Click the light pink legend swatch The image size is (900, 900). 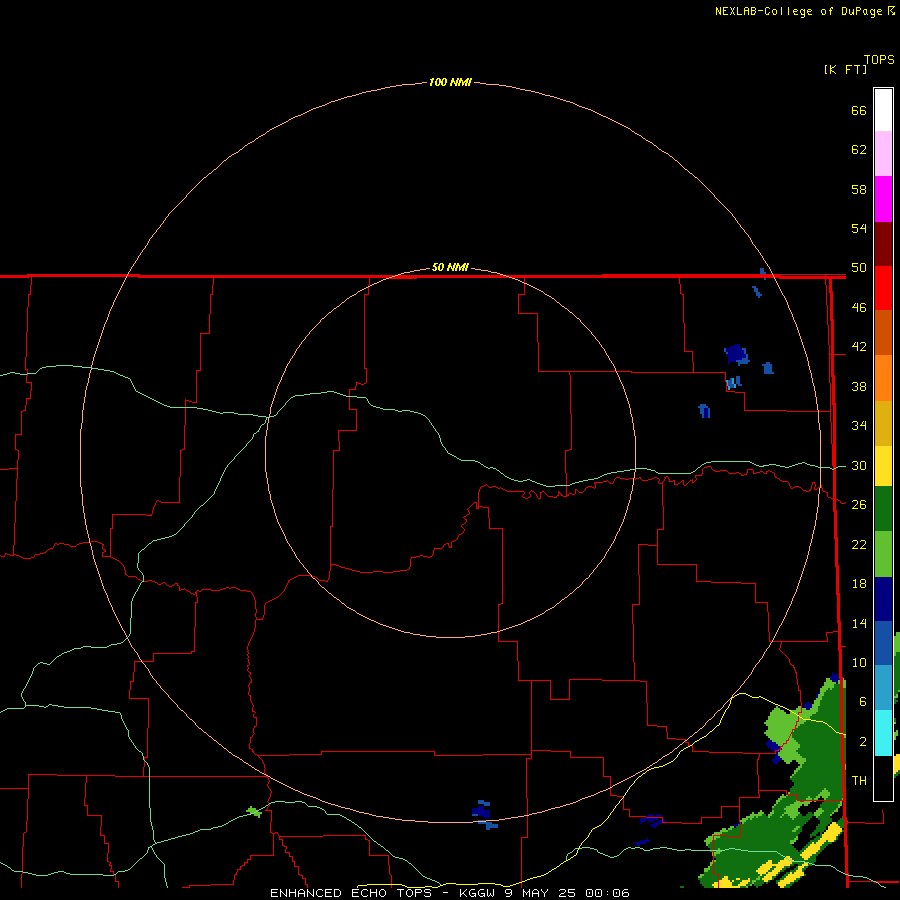883,154
